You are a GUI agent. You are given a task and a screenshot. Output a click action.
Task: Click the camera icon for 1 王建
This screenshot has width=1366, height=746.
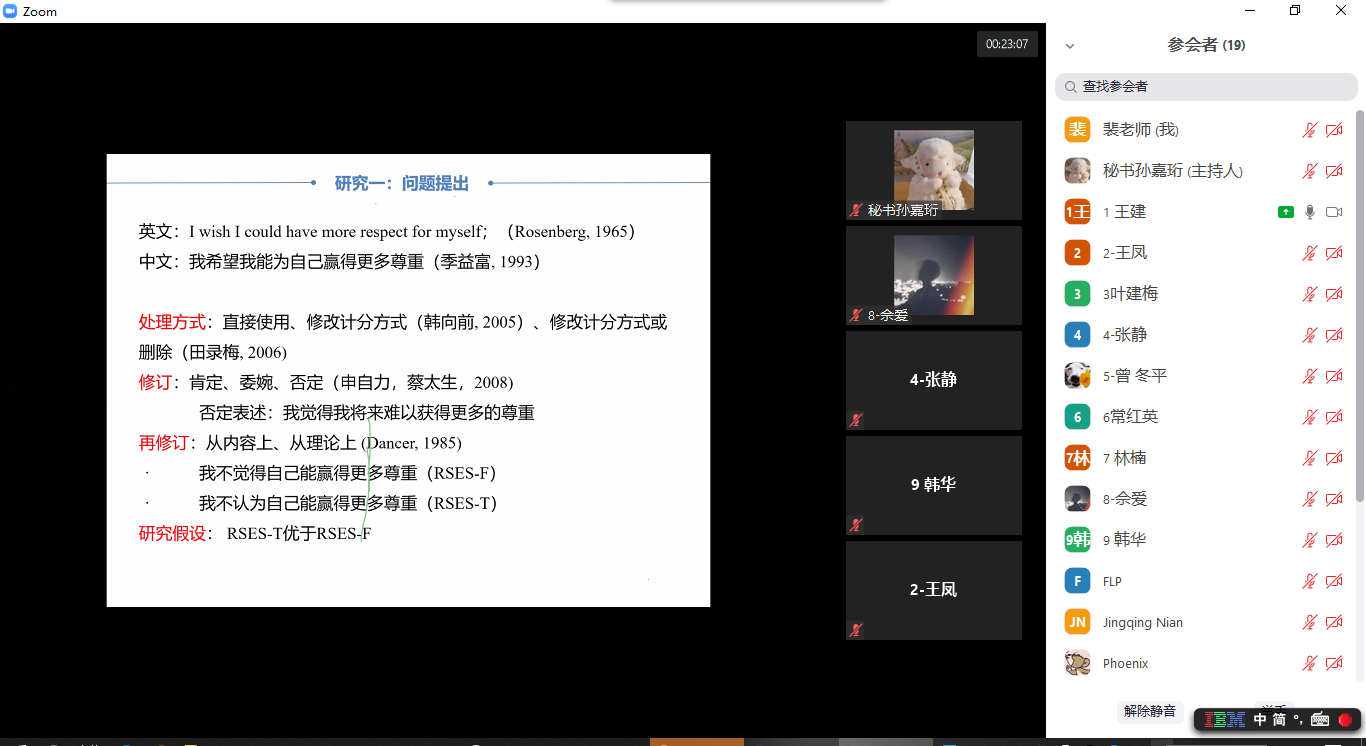point(1334,212)
